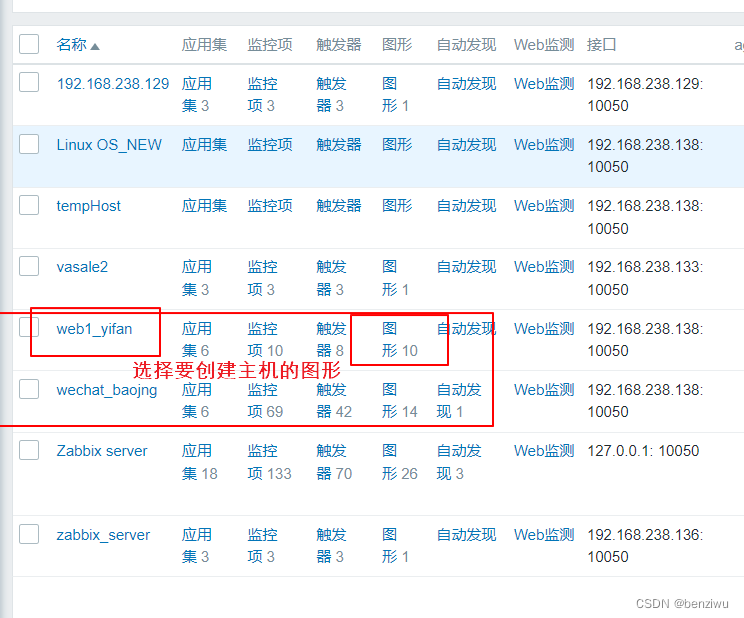744x618 pixels.
Task: Sort hosts by 名称 column
Action: point(72,45)
